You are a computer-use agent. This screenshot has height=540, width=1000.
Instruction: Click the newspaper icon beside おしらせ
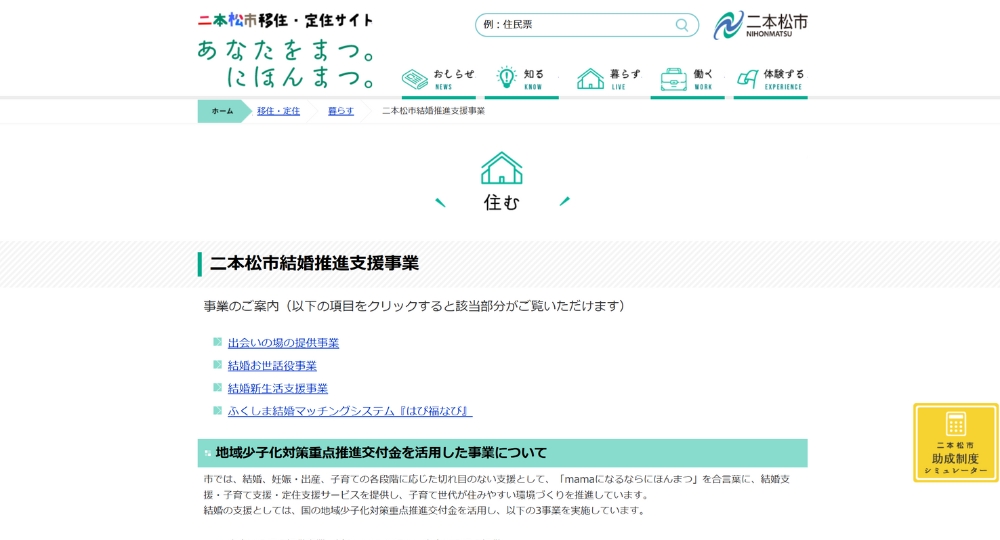[x=415, y=79]
